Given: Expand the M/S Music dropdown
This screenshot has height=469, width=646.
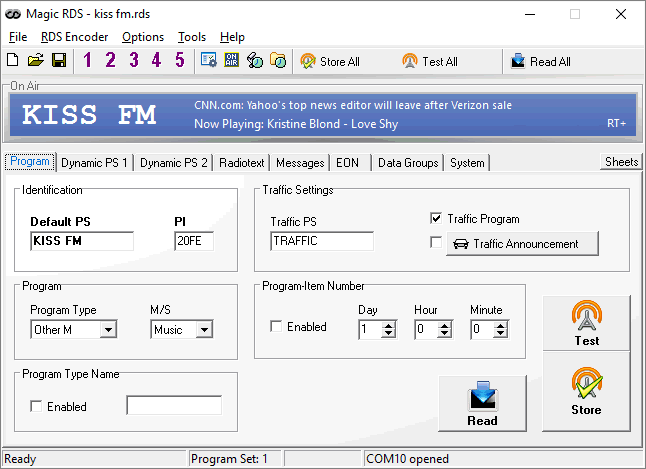Looking at the screenshot, I should (x=204, y=329).
